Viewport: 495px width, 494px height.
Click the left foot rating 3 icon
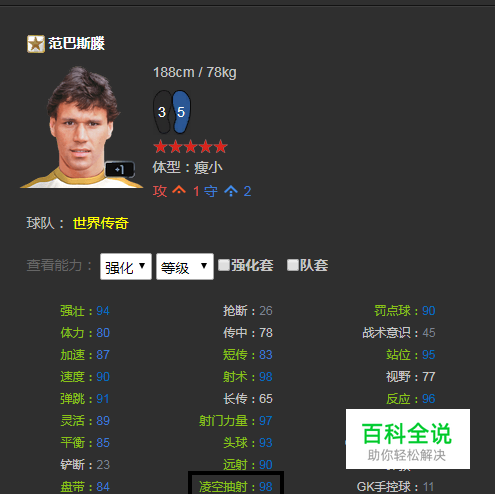162,112
